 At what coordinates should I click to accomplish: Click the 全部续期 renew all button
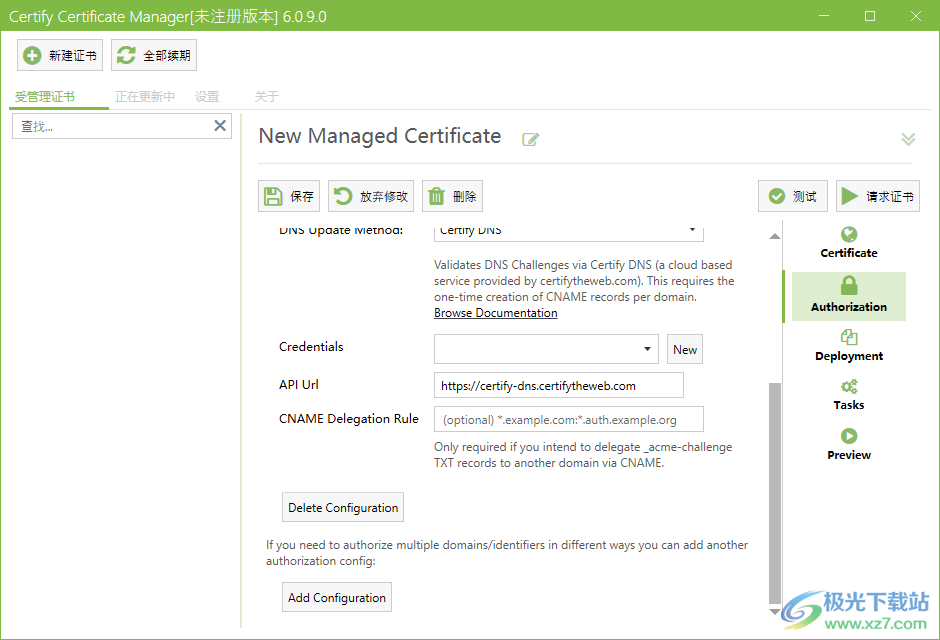pyautogui.click(x=153, y=55)
